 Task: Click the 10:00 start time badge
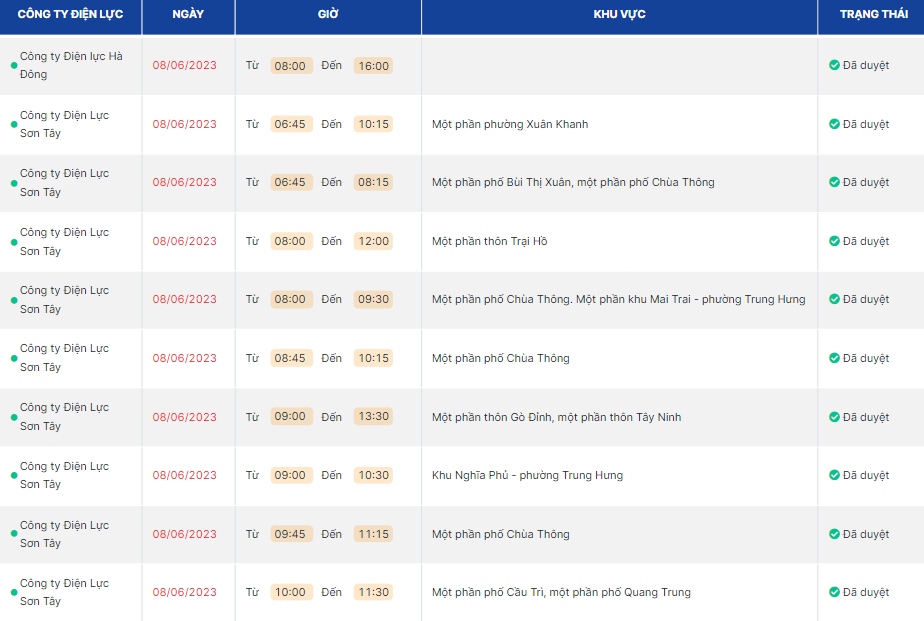pyautogui.click(x=291, y=592)
